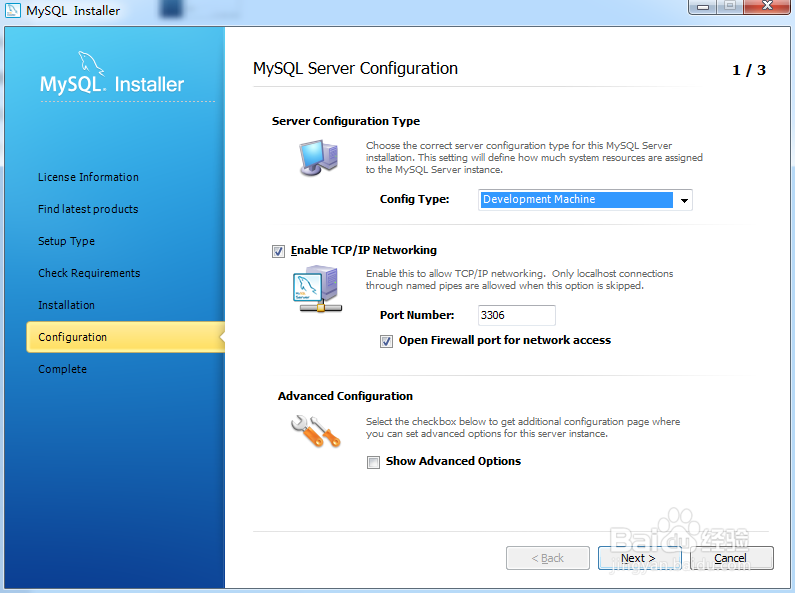This screenshot has width=795, height=593.
Task: Select Installation step in sidebar
Action: 66,305
